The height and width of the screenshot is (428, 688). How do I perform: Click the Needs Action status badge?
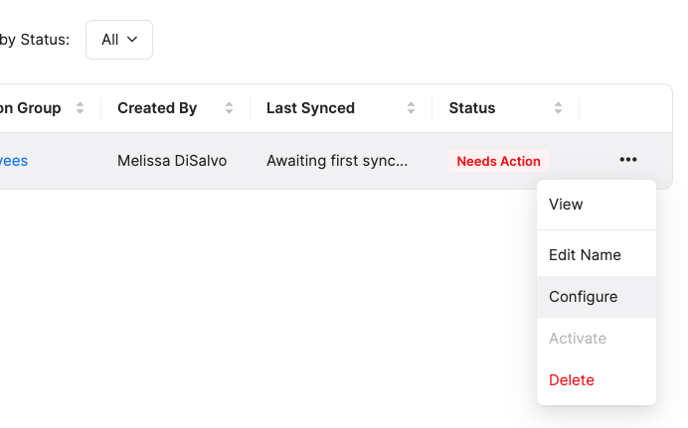coord(498,161)
